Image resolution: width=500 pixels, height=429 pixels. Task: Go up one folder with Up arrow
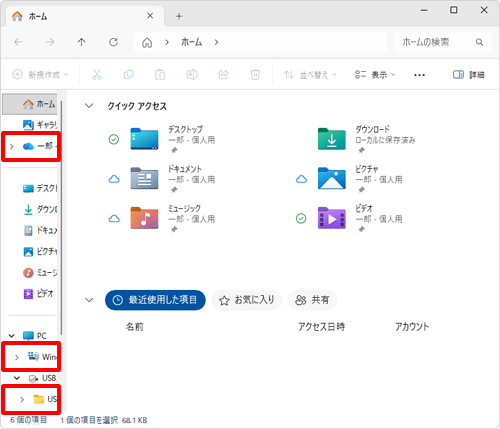coord(82,42)
